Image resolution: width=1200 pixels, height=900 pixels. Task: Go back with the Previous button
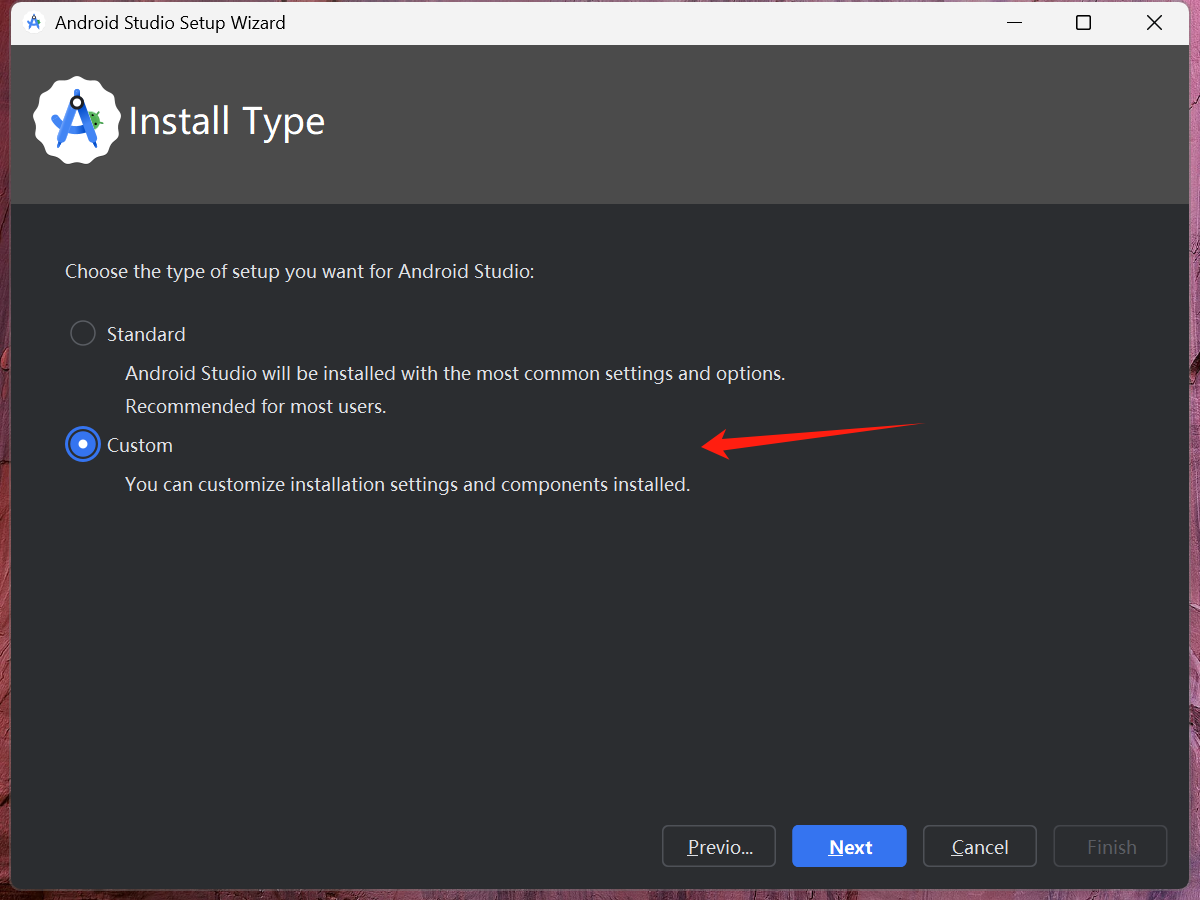[x=719, y=846]
